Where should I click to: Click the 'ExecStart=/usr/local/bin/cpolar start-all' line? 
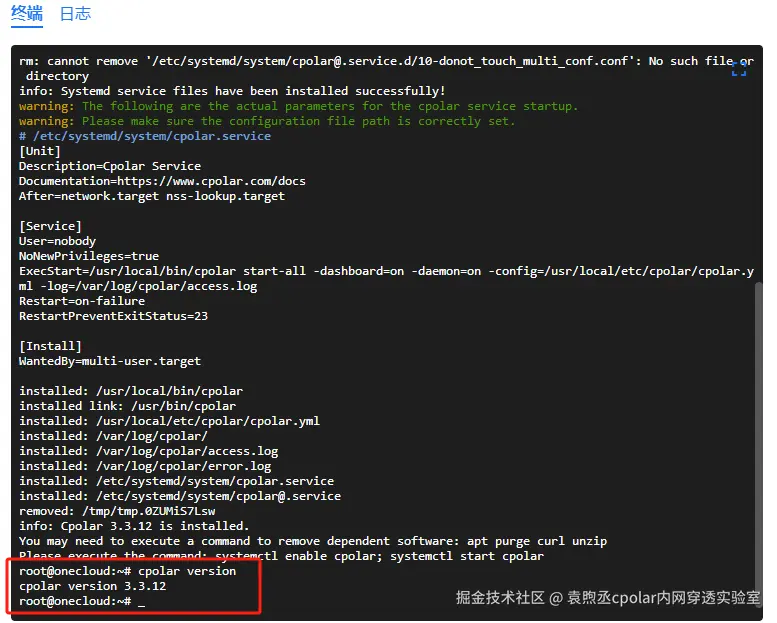pyautogui.click(x=386, y=271)
